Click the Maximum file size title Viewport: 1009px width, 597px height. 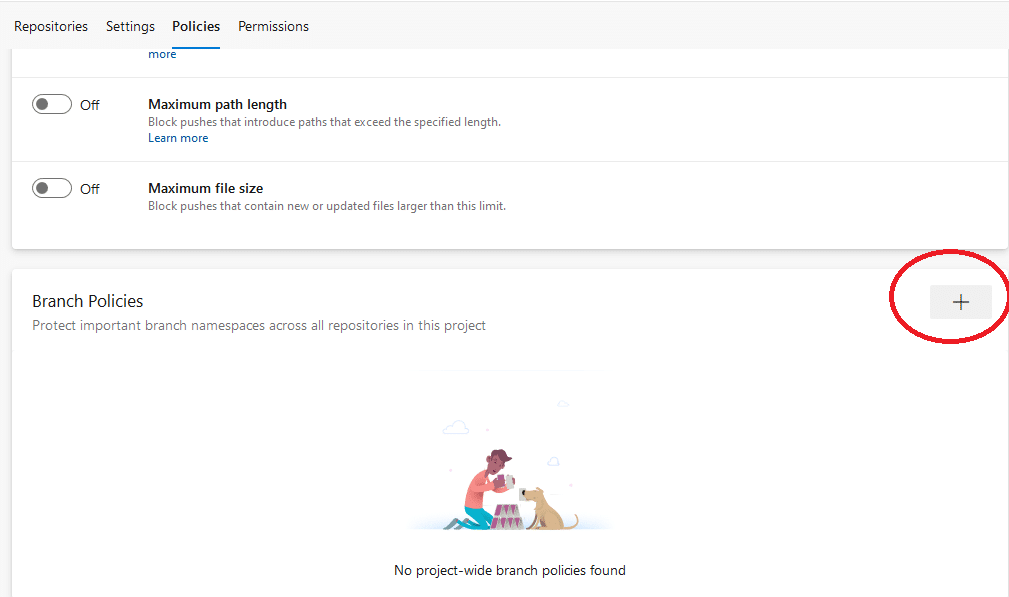[x=206, y=188]
